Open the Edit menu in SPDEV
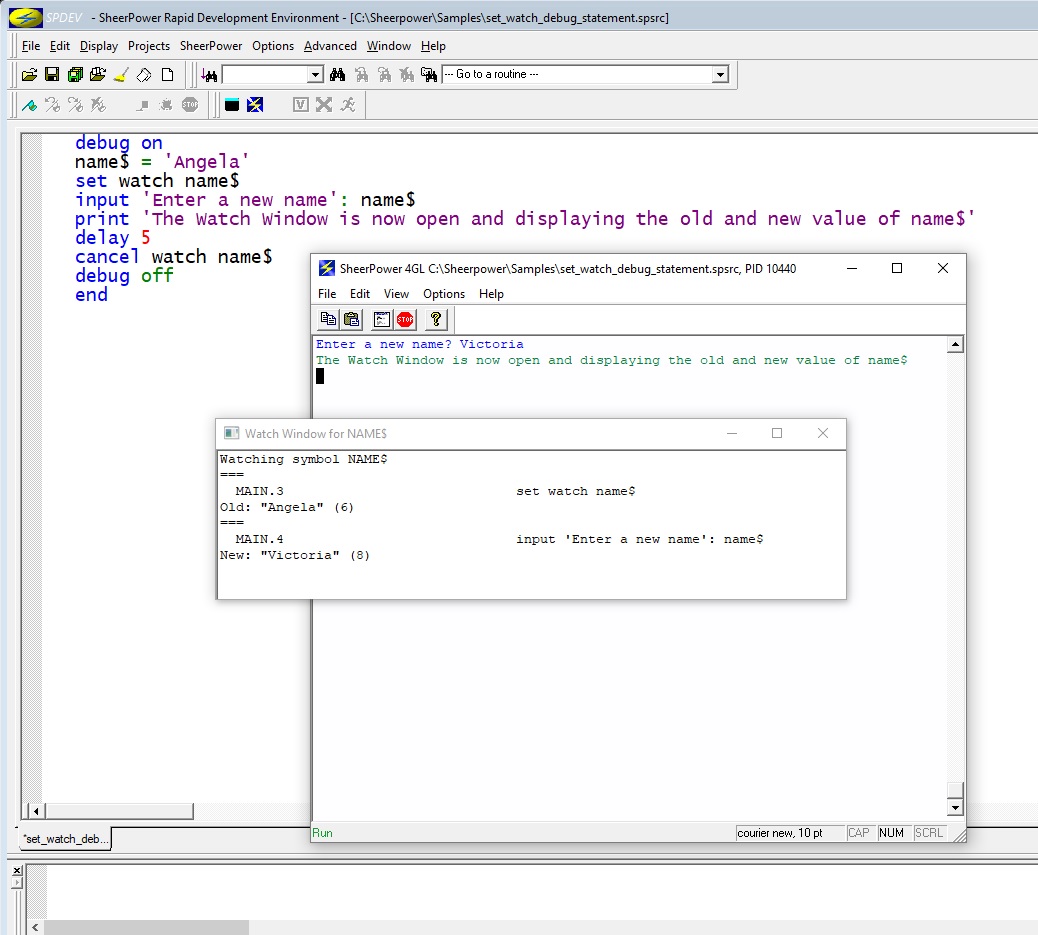Image resolution: width=1038 pixels, height=935 pixels. click(60, 46)
